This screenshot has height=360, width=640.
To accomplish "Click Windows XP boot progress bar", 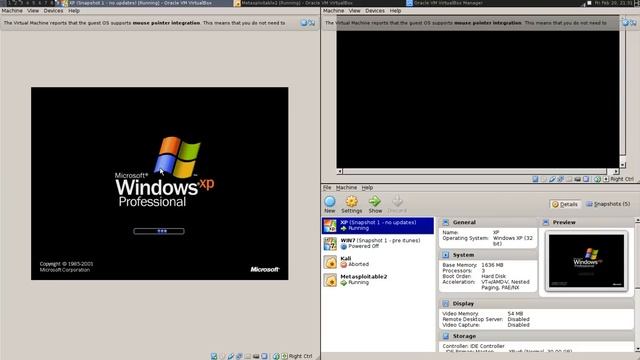I will coord(159,231).
